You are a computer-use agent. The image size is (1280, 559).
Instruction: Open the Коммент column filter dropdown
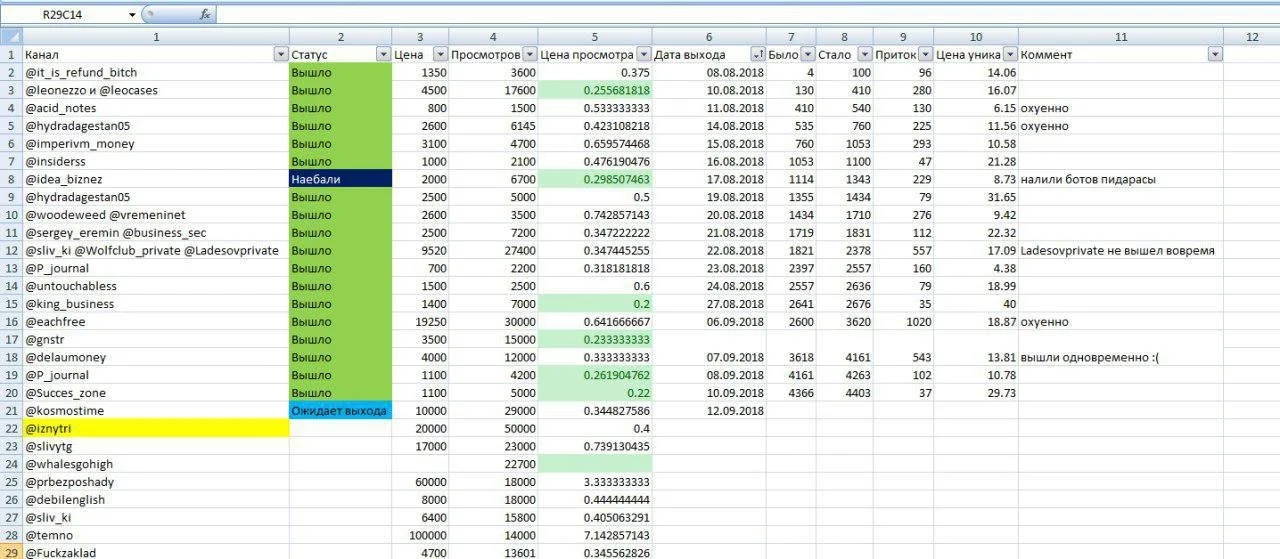tap(1215, 55)
